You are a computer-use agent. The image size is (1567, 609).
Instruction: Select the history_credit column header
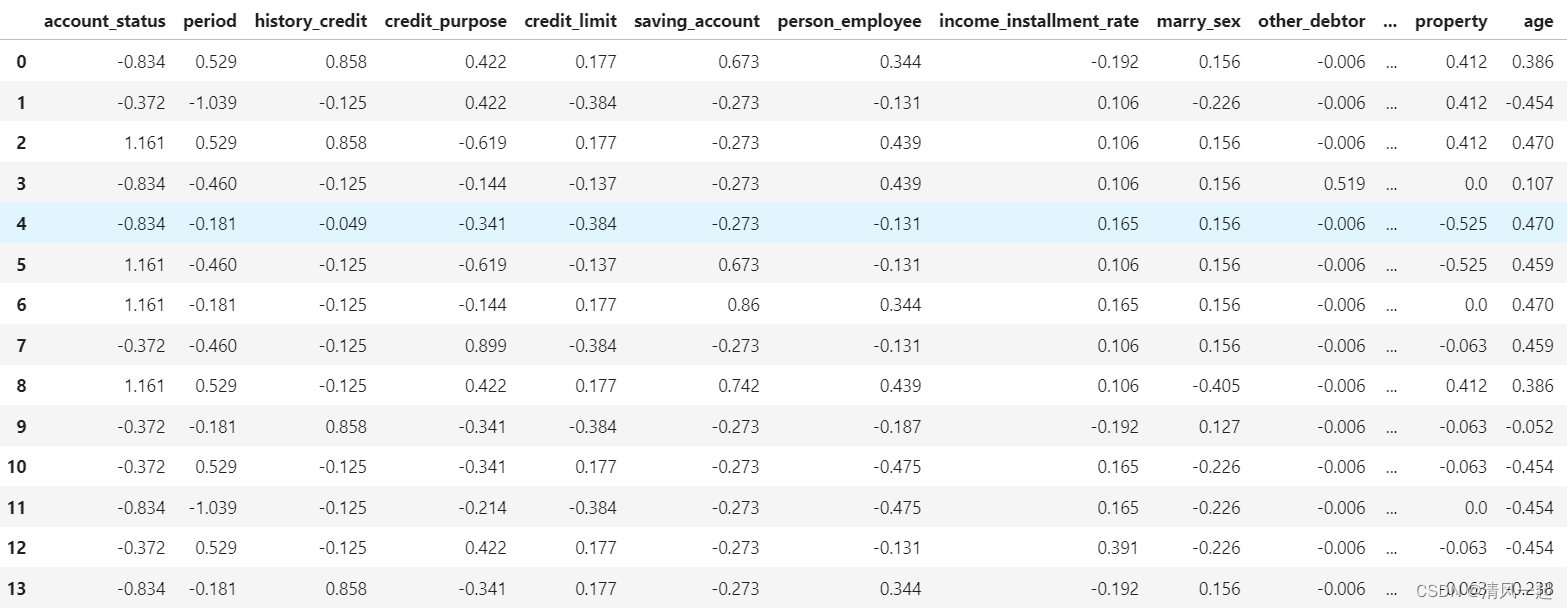[311, 21]
